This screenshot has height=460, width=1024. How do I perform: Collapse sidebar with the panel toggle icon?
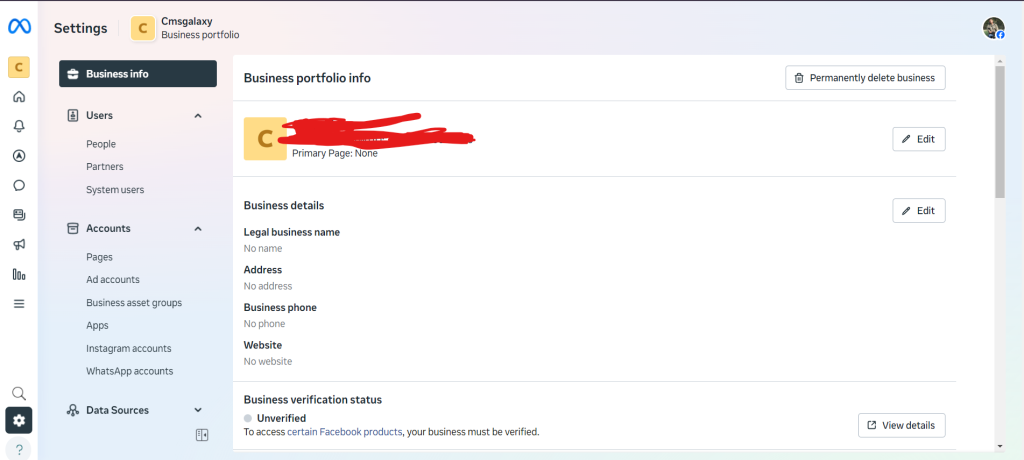[202, 435]
